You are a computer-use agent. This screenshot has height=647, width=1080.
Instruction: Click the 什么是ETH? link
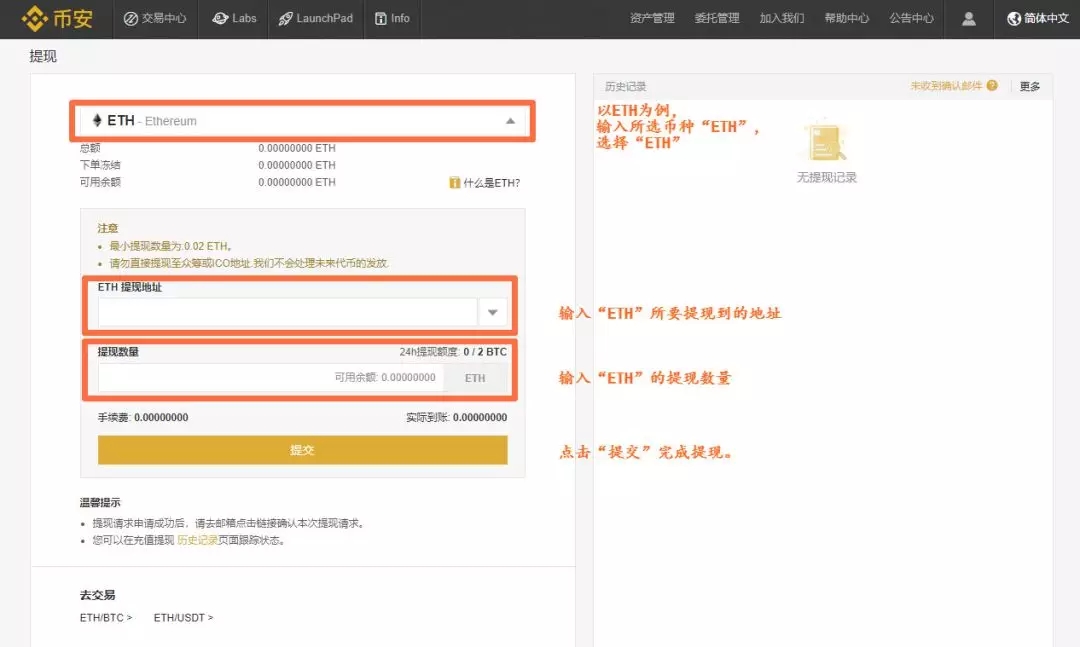click(491, 183)
